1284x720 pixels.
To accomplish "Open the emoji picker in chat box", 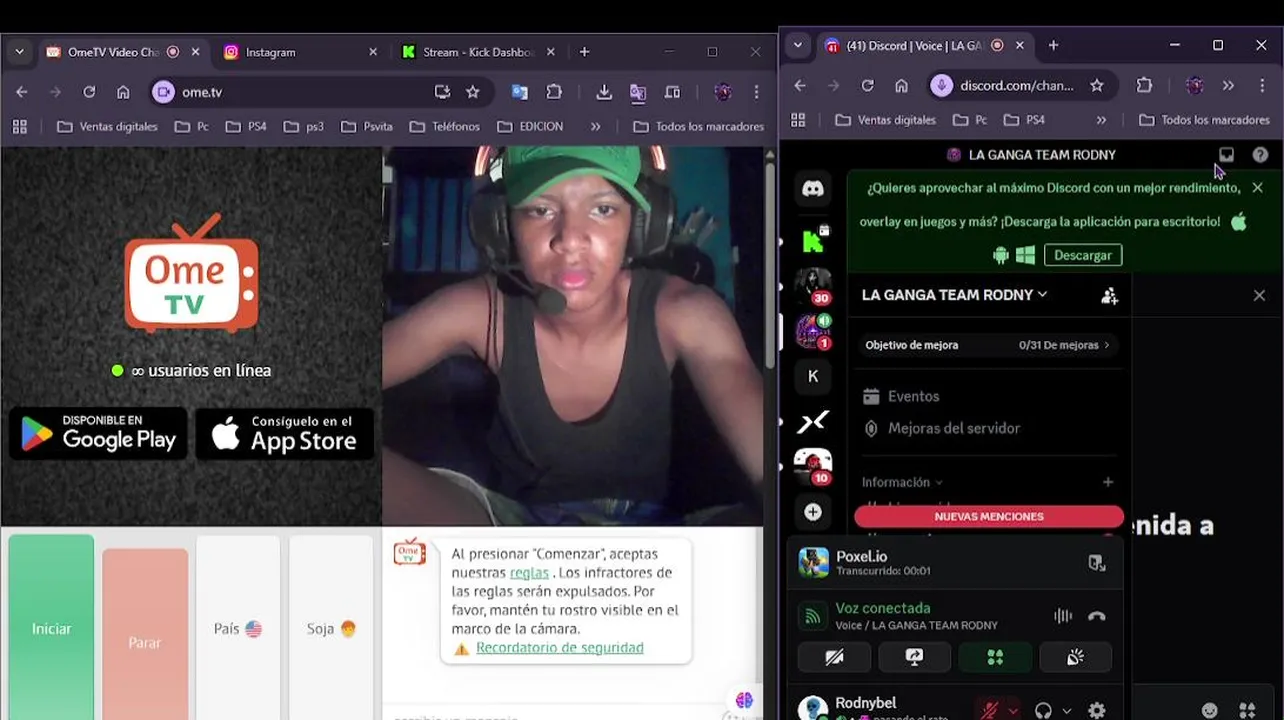I will pos(1210,710).
